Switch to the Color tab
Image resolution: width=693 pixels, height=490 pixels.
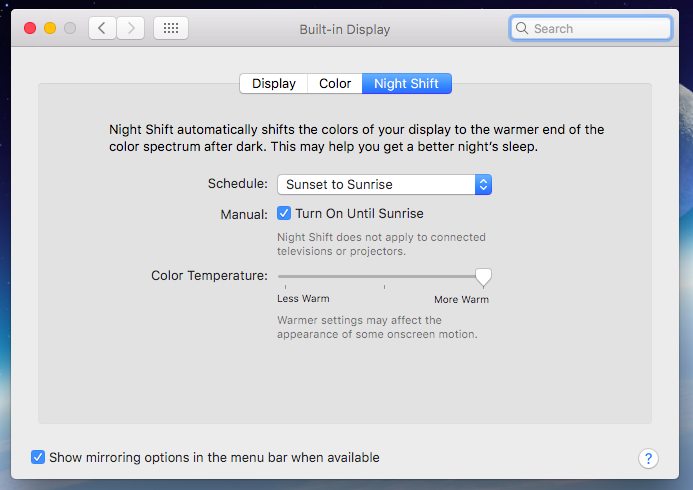click(335, 84)
